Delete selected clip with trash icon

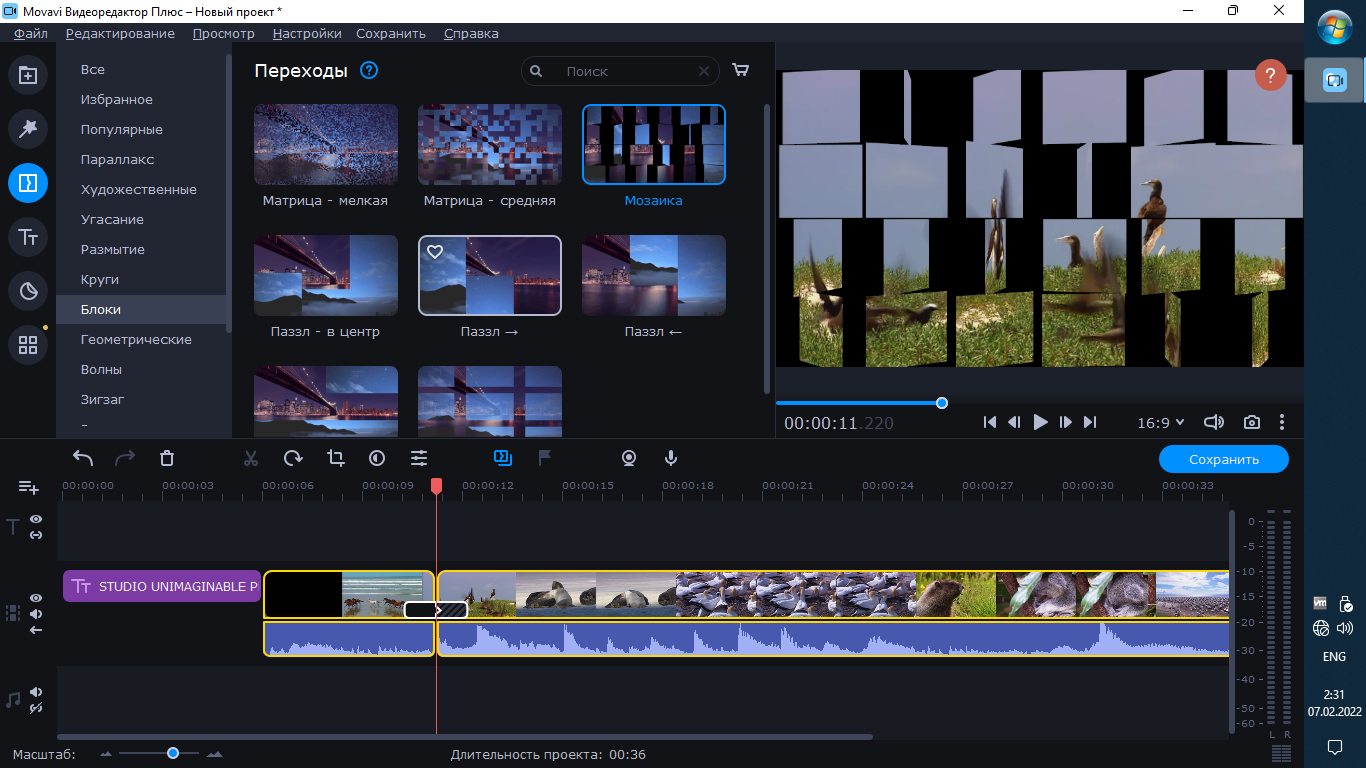tap(167, 458)
